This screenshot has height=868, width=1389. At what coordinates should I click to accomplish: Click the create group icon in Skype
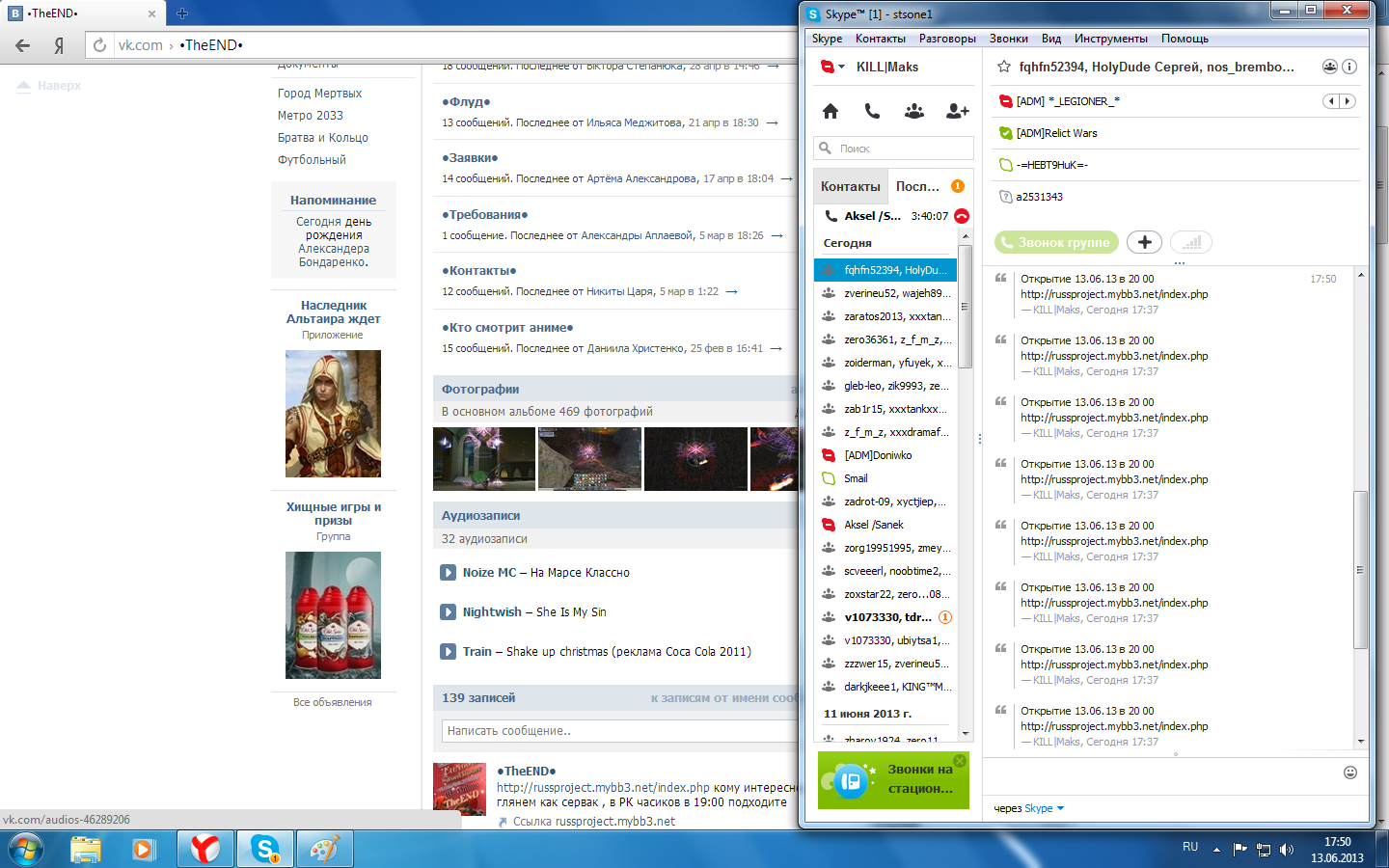pos(914,111)
